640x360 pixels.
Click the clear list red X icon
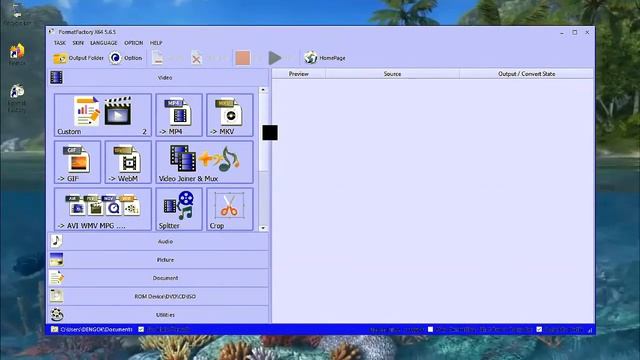coord(196,58)
